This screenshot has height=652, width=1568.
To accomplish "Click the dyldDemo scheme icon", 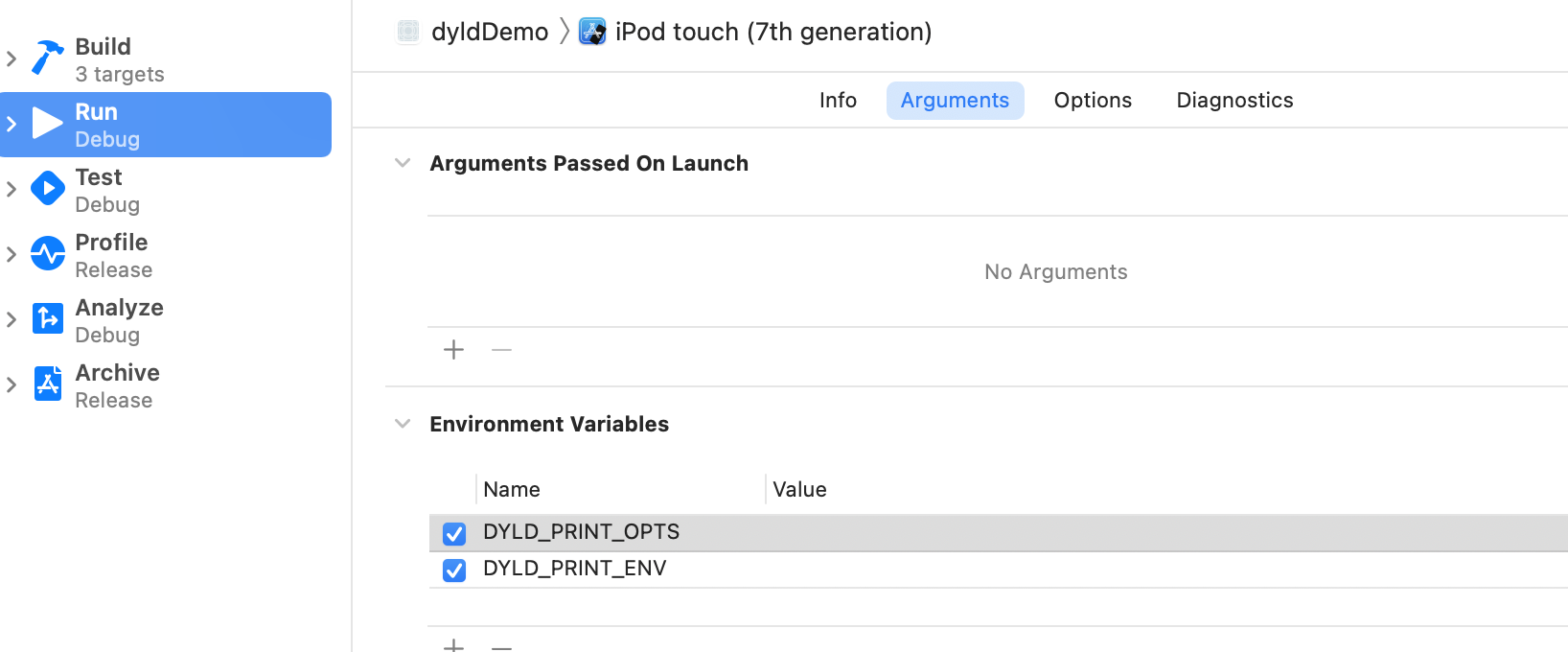I will pyautogui.click(x=408, y=32).
